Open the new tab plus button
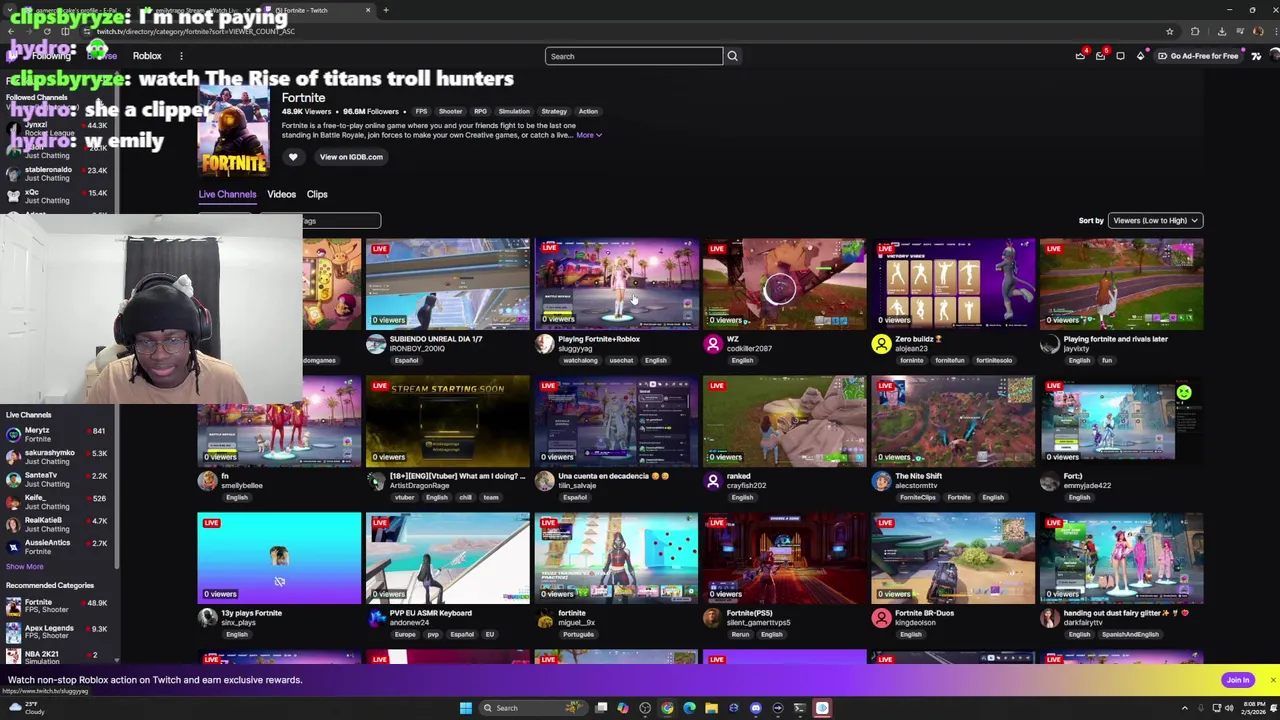Screen dimensions: 1280x720 386,10
